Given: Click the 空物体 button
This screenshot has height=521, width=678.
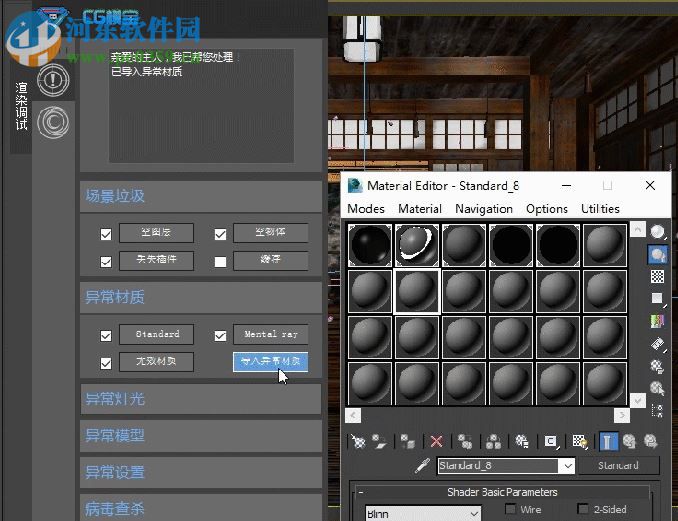Looking at the screenshot, I should [271, 233].
